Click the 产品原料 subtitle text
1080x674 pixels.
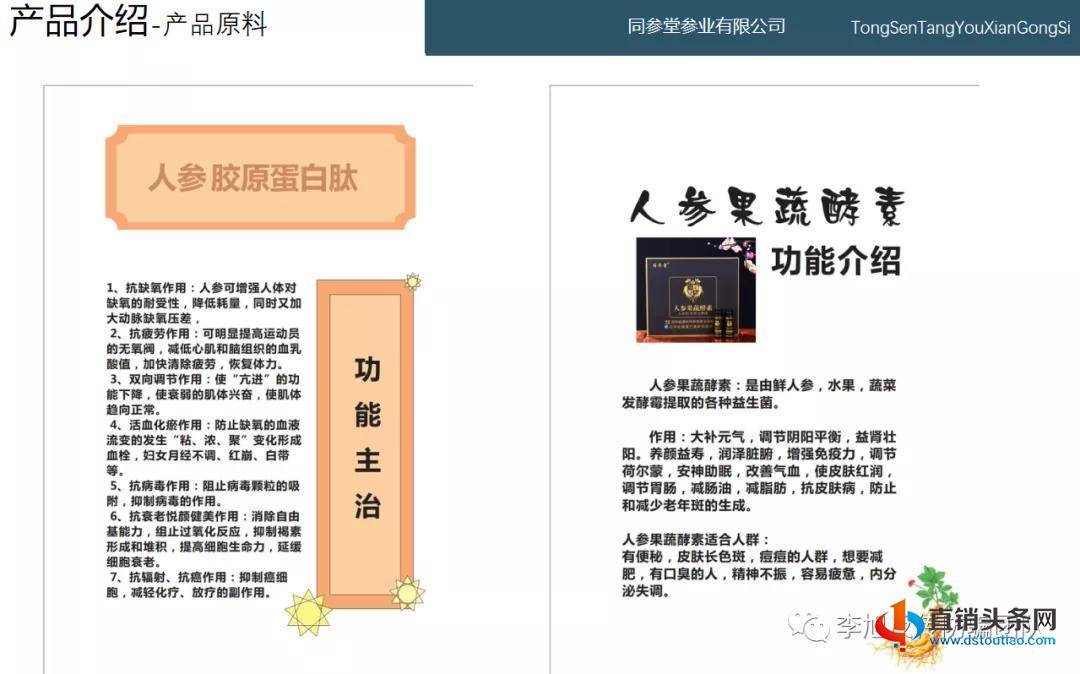(x=216, y=24)
